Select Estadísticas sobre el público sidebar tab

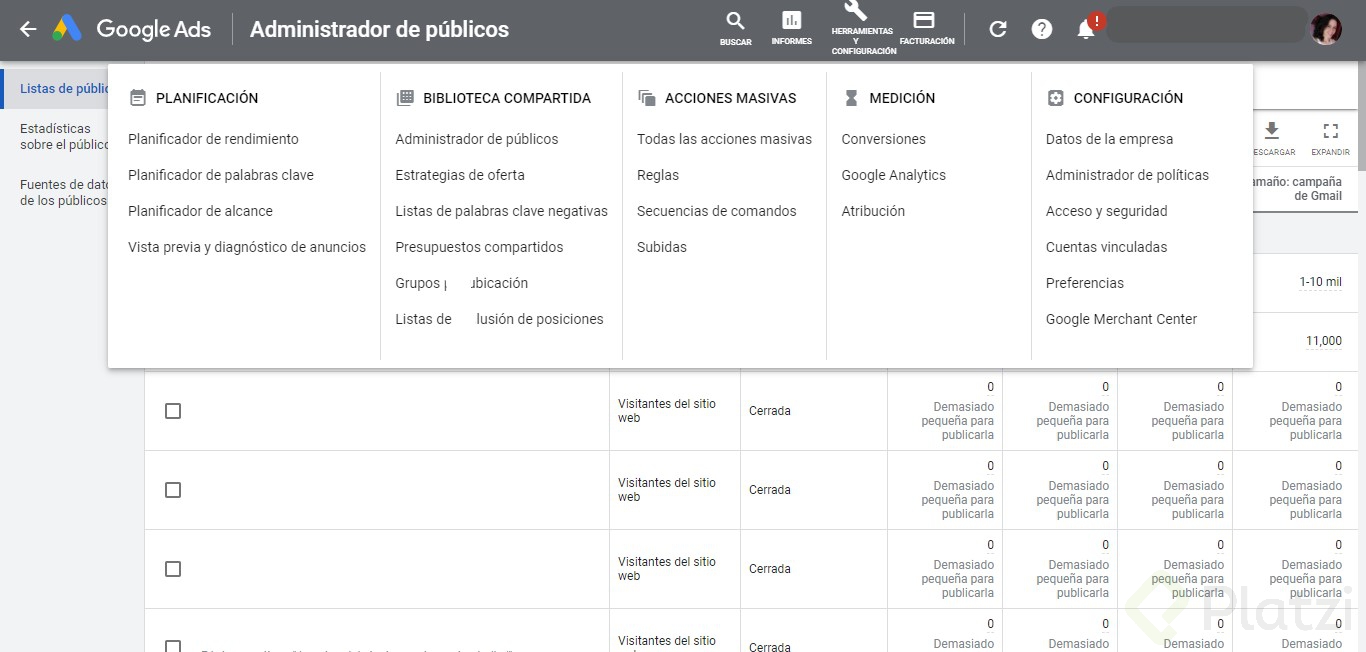(64, 136)
